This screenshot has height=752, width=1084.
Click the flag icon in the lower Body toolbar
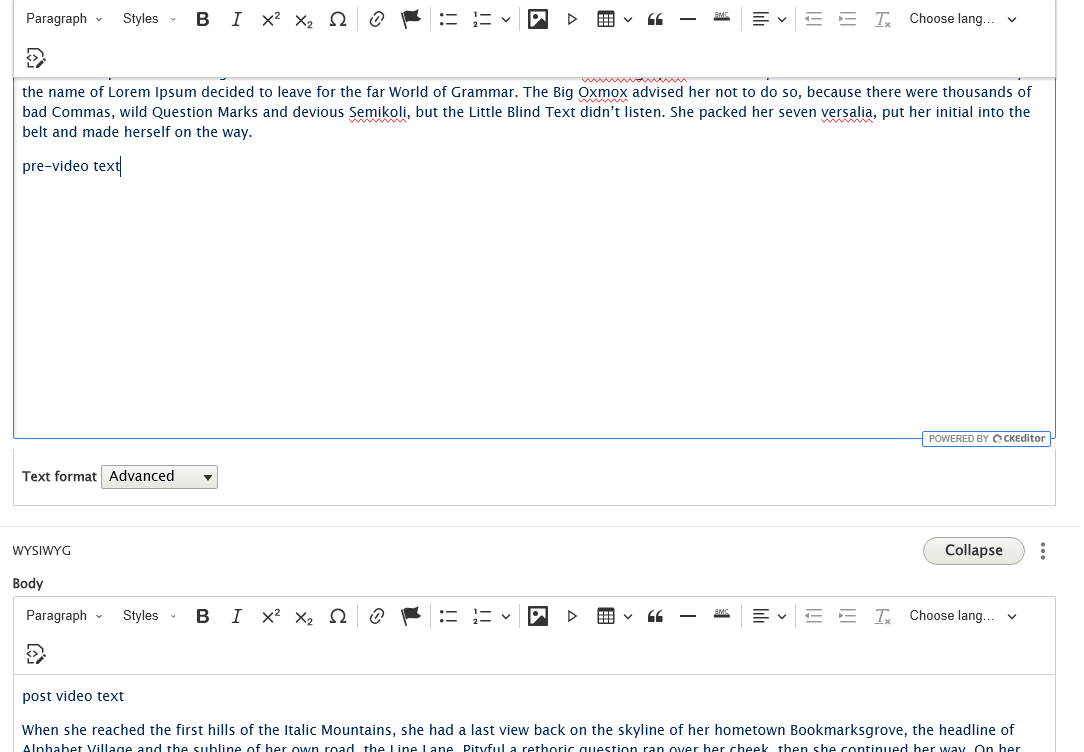(x=411, y=616)
